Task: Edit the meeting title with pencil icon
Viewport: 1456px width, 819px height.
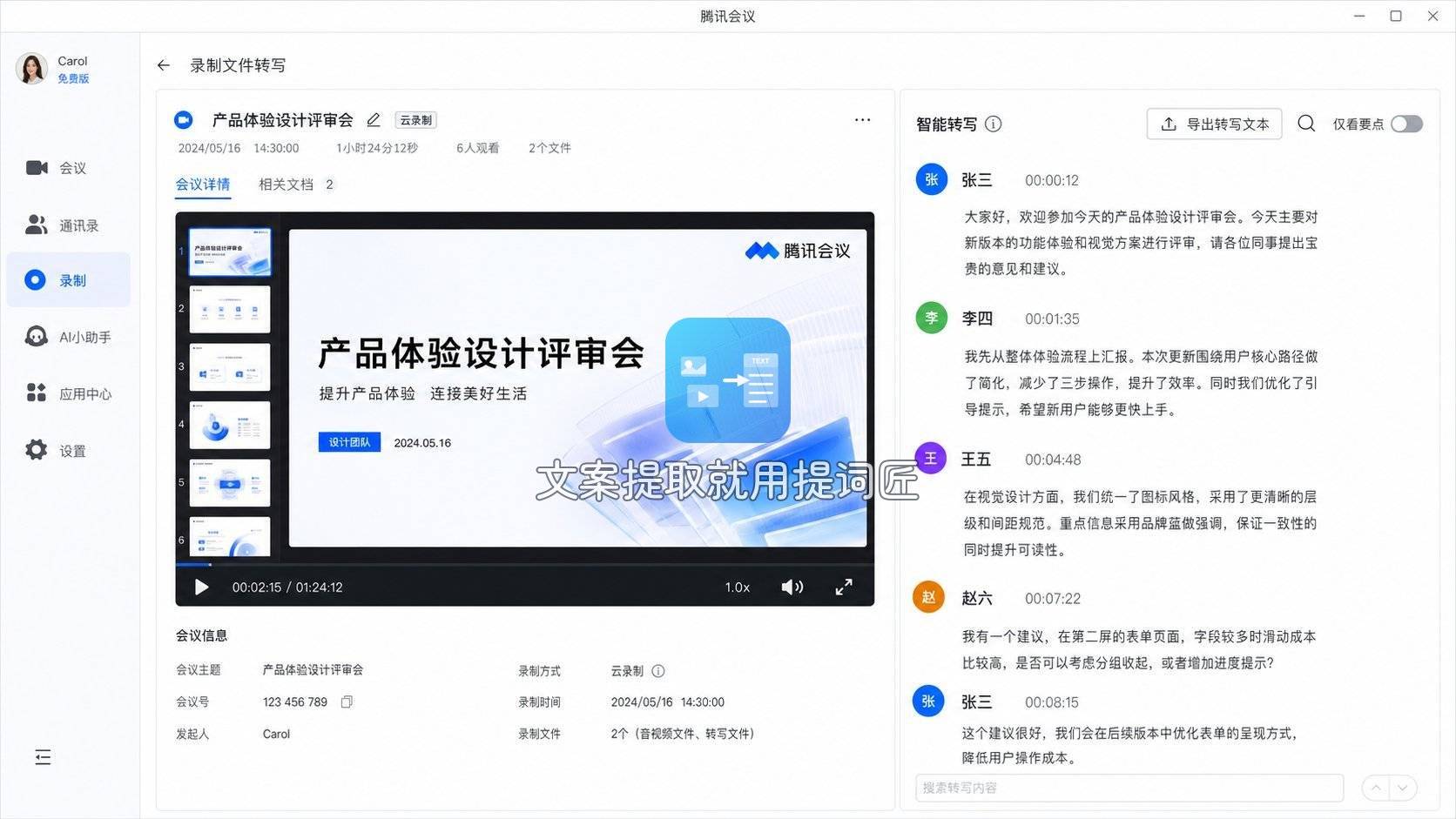Action: tap(374, 120)
